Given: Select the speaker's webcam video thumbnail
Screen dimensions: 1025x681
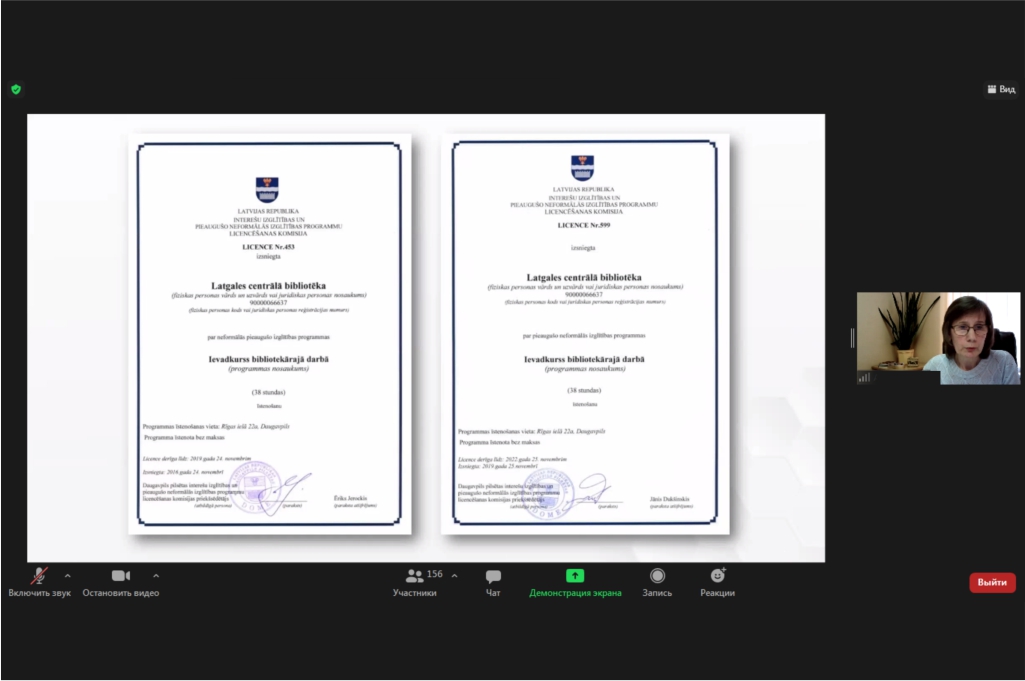Looking at the screenshot, I should (938, 338).
